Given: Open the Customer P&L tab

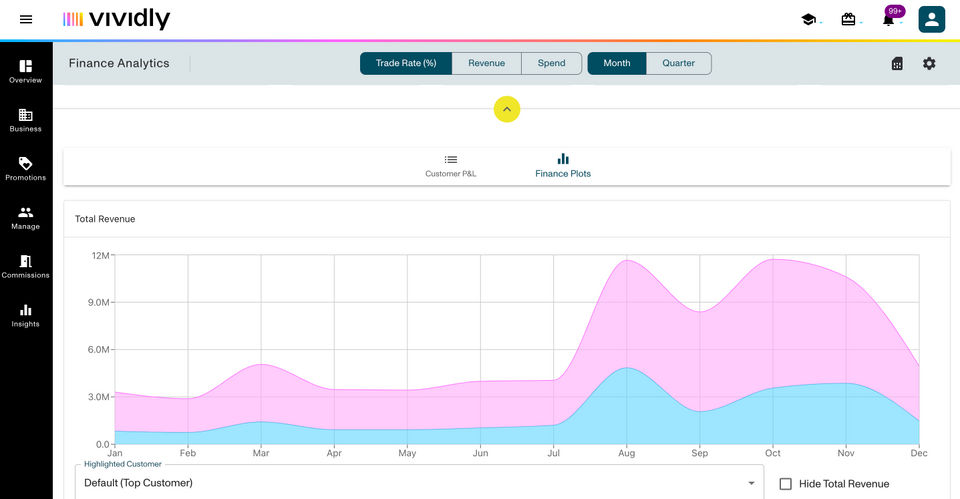Looking at the screenshot, I should (x=451, y=166).
